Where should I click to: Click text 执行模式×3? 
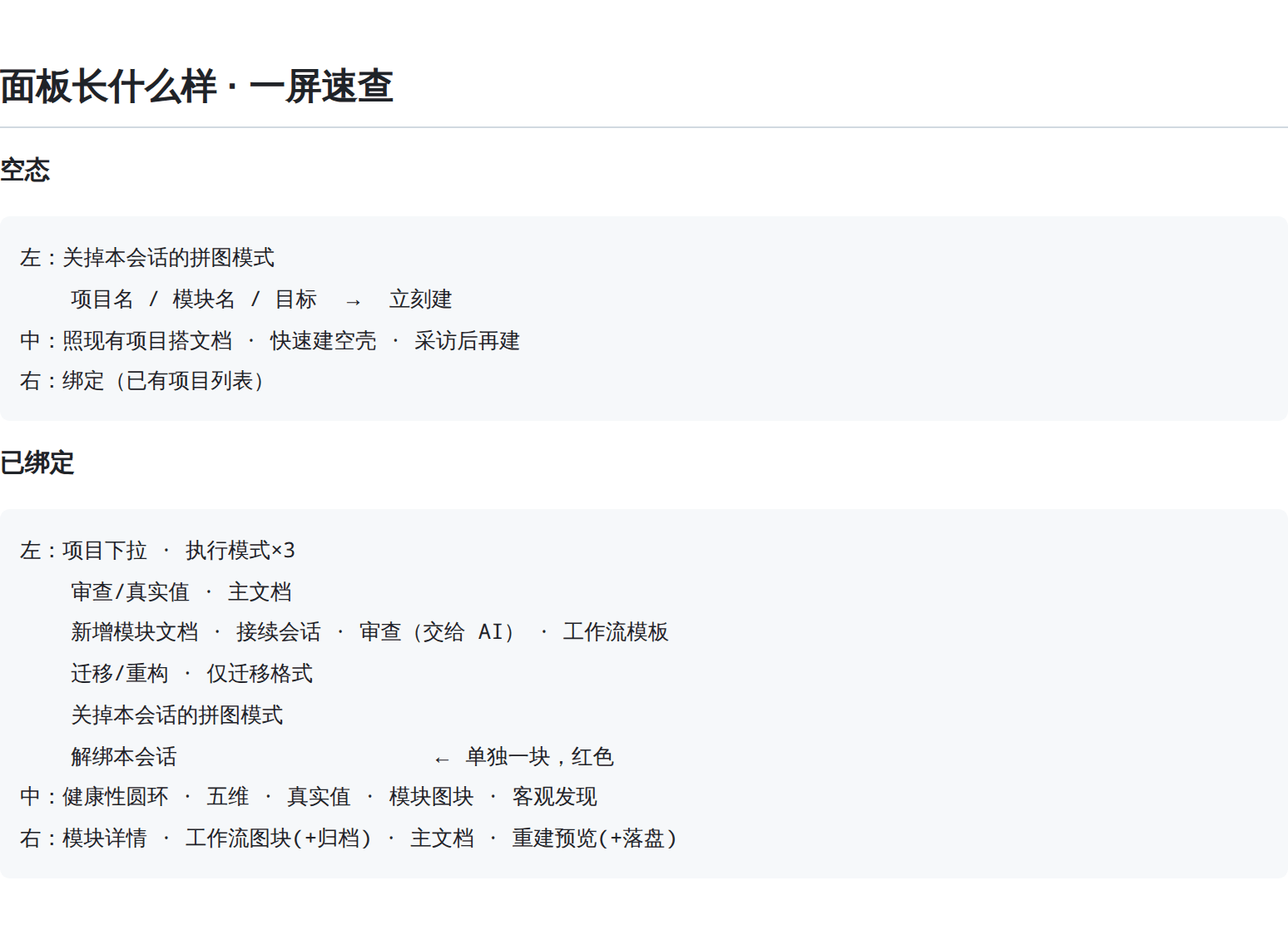[240, 551]
